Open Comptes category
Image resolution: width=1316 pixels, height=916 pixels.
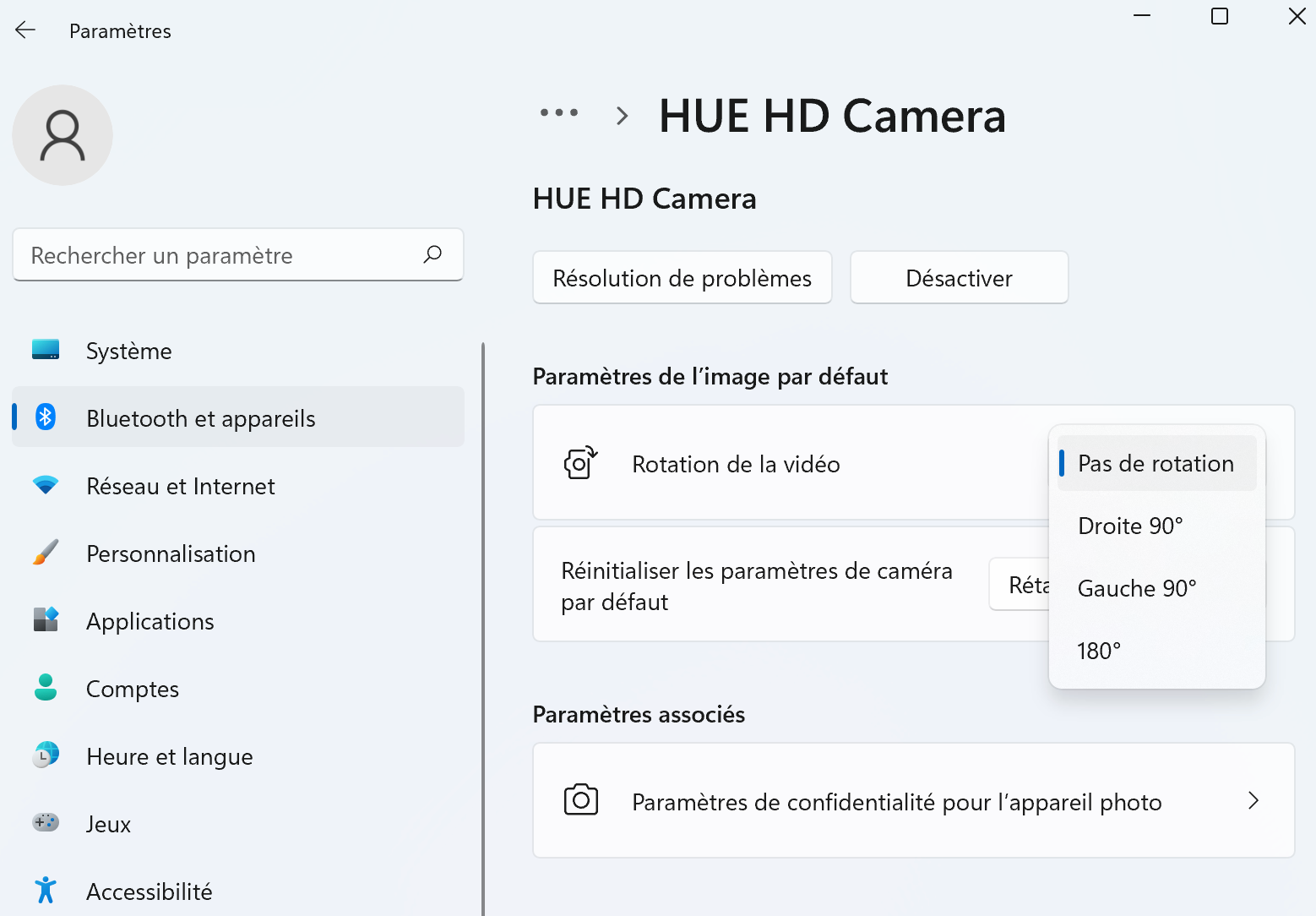[x=238, y=688]
